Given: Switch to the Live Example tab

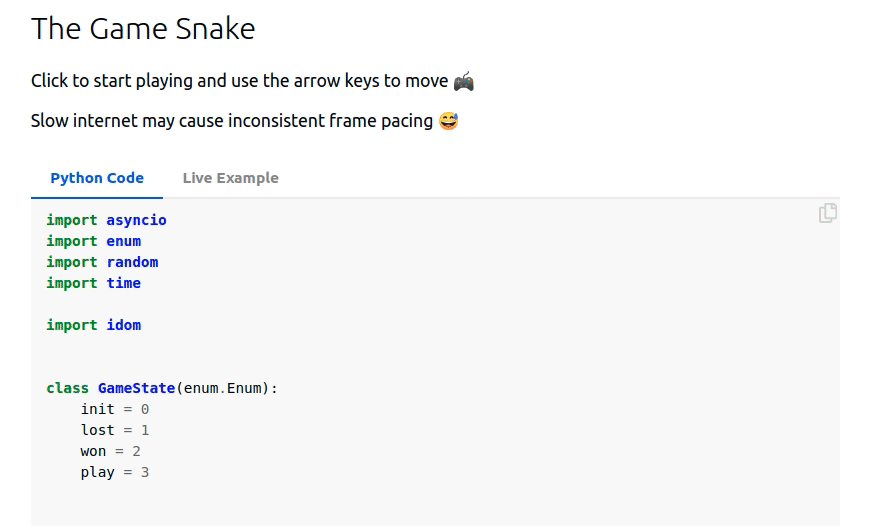Looking at the screenshot, I should click(230, 178).
